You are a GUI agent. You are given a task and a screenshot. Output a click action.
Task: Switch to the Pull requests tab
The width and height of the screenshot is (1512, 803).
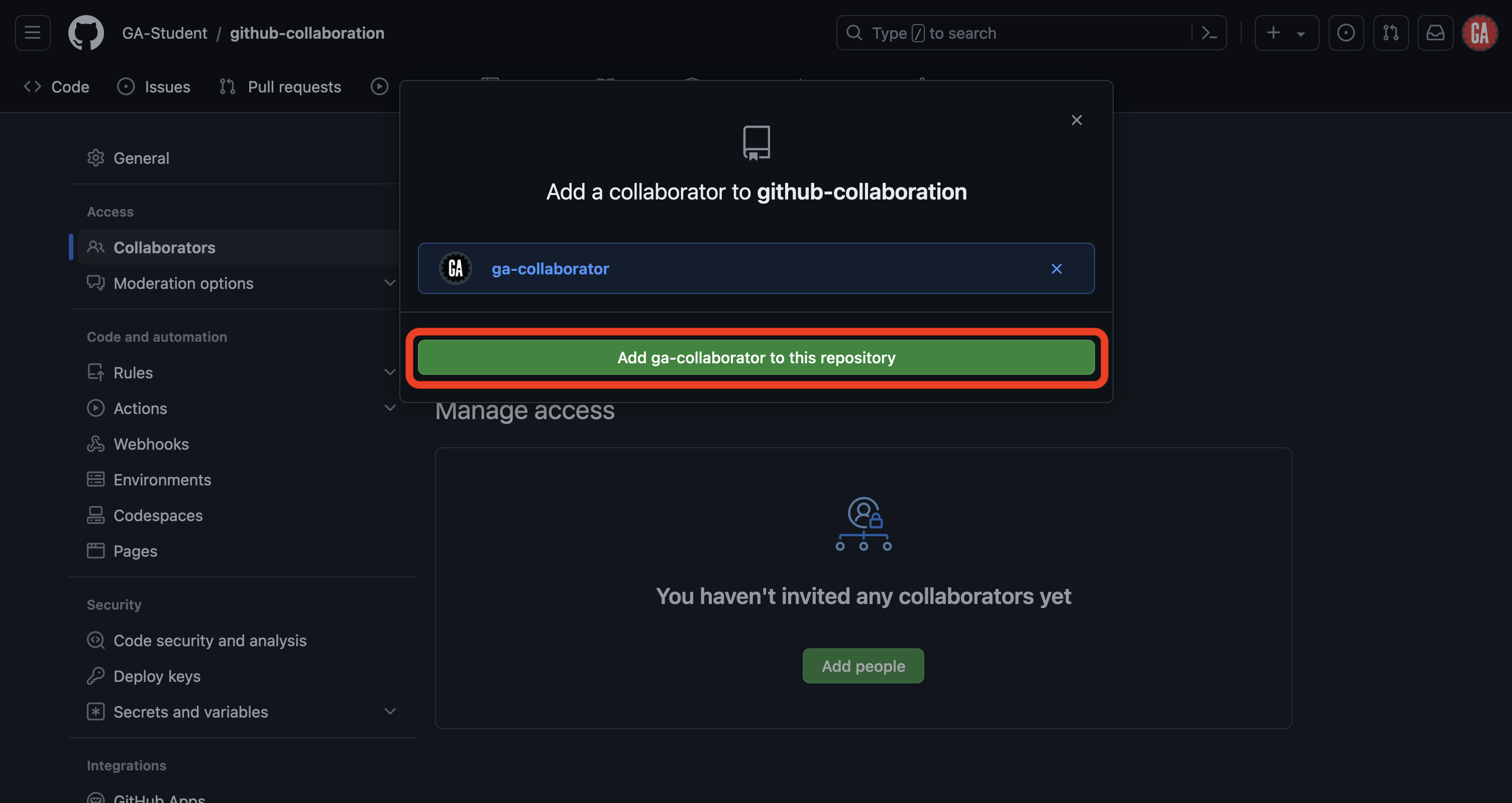(280, 86)
